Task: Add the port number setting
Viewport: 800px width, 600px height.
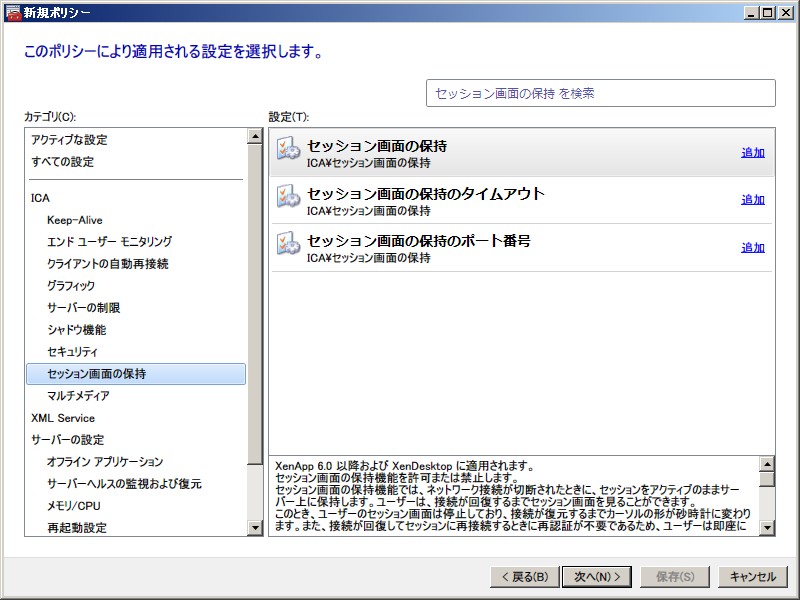Action: (752, 248)
